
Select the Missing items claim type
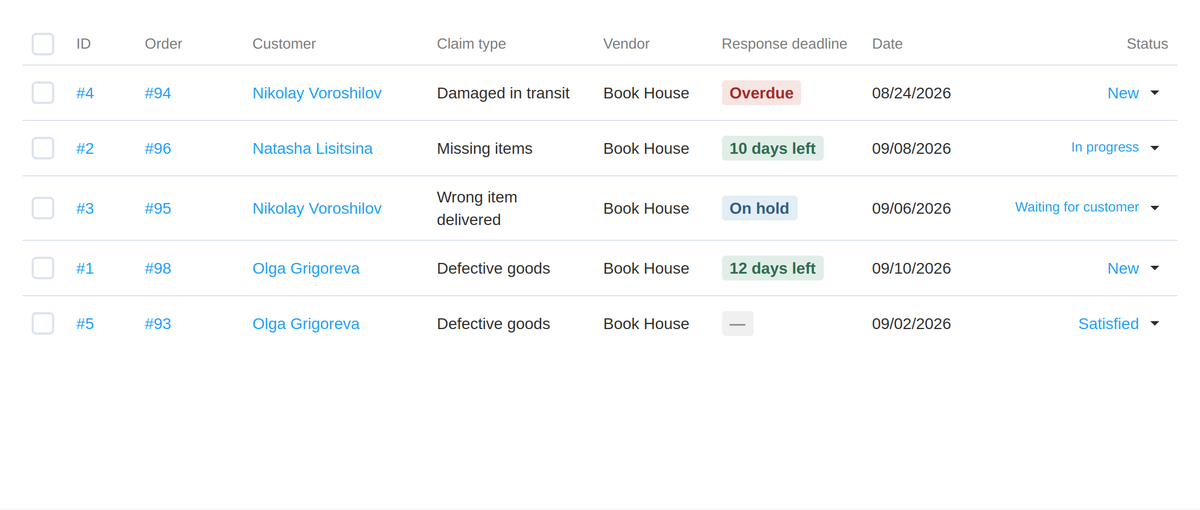(x=485, y=148)
